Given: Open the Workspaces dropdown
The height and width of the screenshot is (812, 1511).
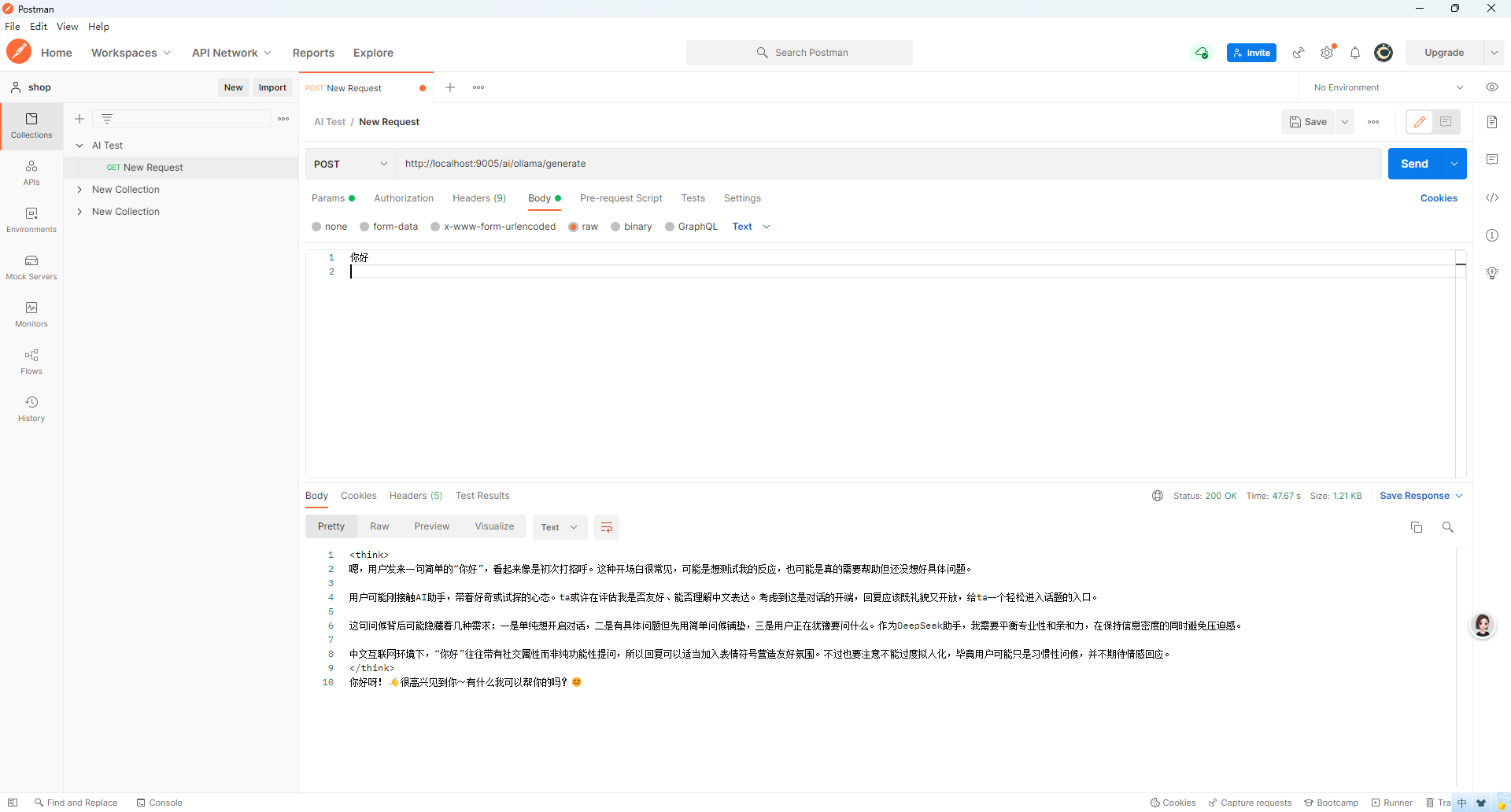Looking at the screenshot, I should pyautogui.click(x=131, y=53).
